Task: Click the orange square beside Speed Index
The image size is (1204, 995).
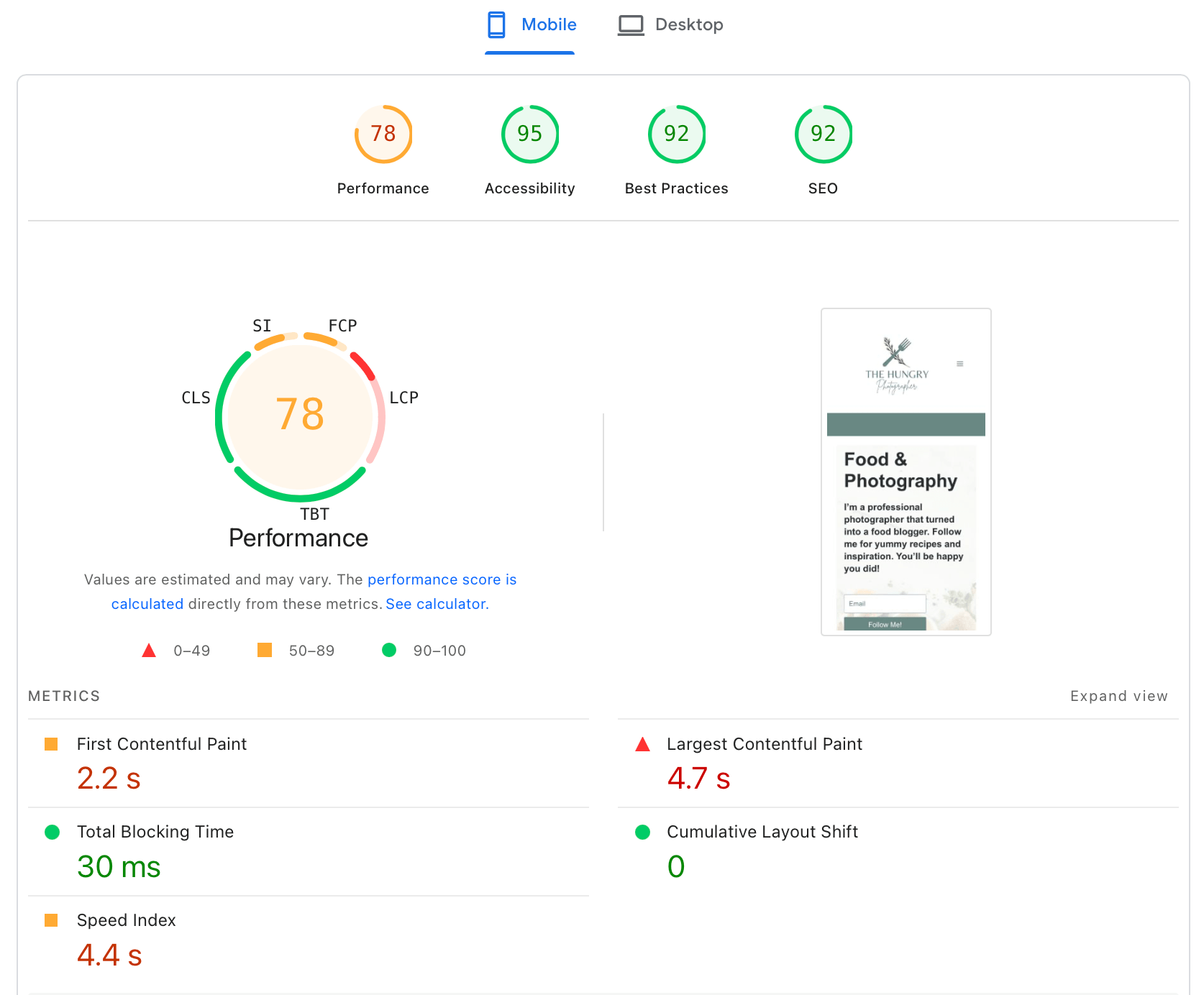Action: coord(51,920)
